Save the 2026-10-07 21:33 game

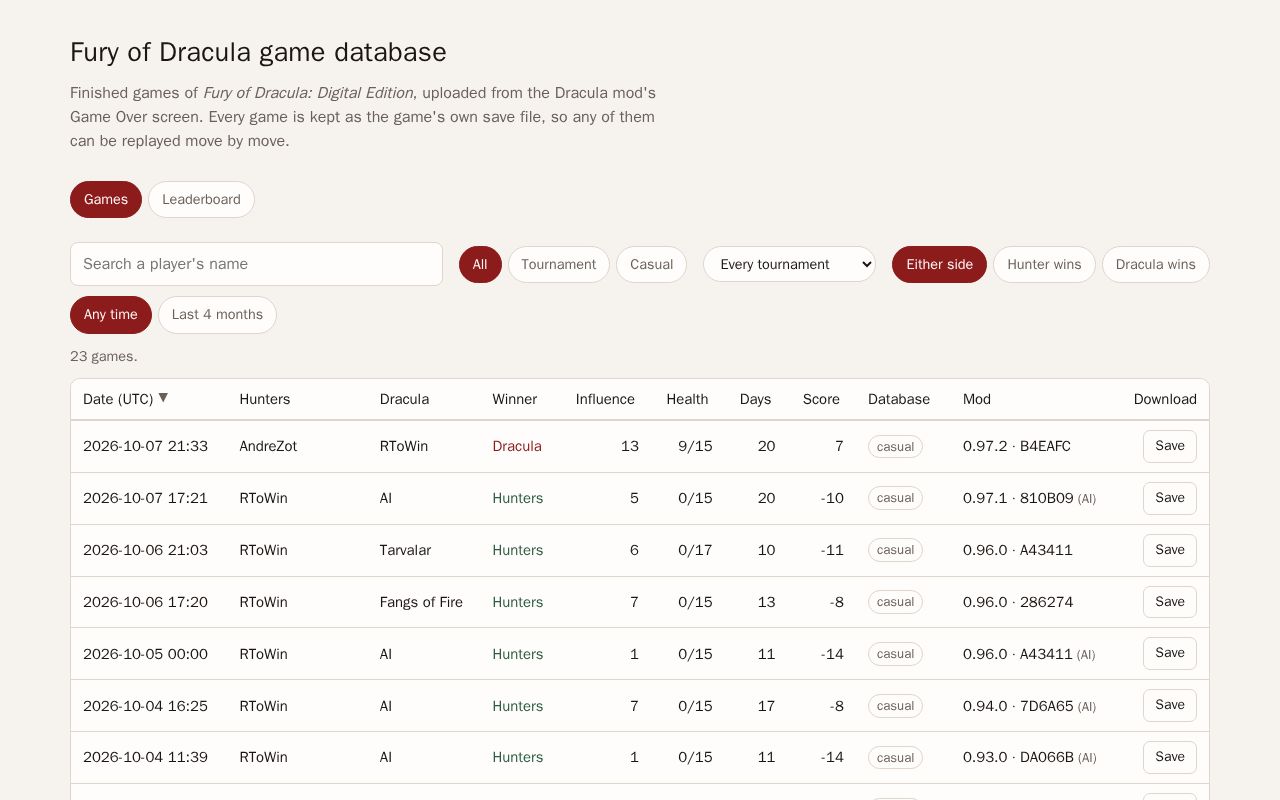tap(1169, 446)
